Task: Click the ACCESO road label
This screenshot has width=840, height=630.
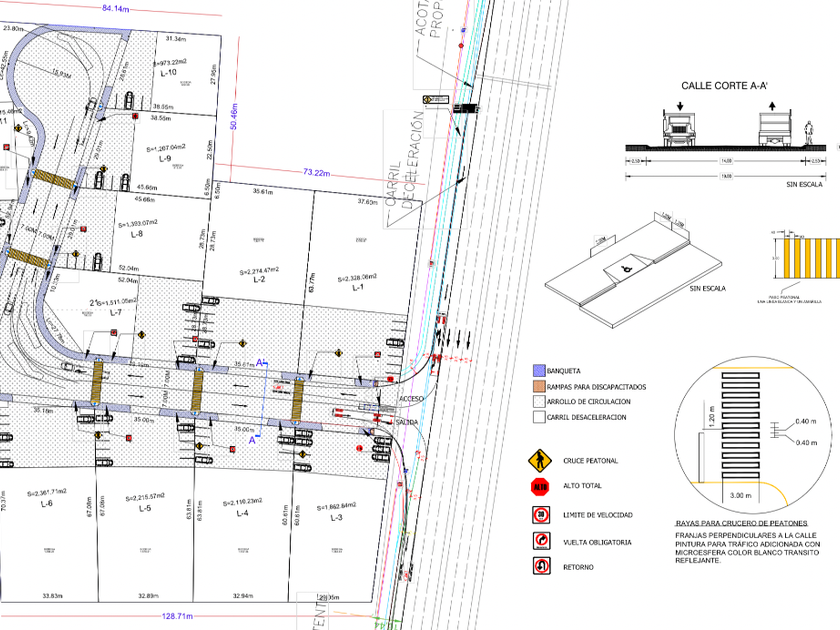Action: point(411,399)
